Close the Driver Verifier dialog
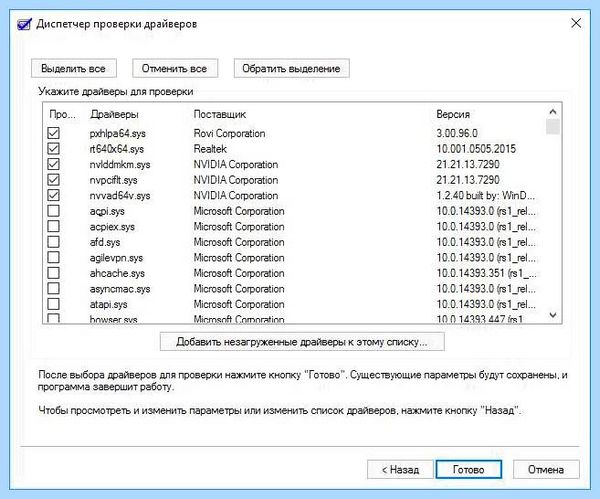Viewport: 600px width, 499px height. 576,23
